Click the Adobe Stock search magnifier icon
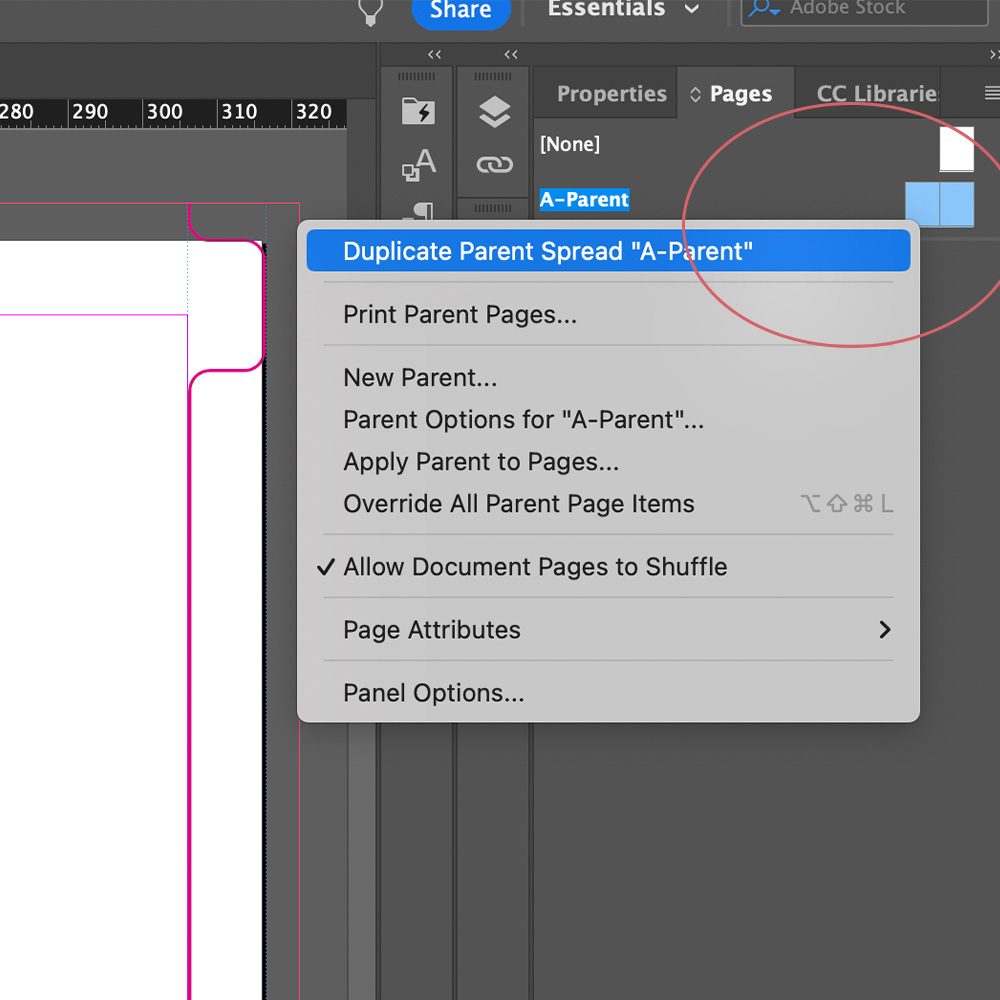Image resolution: width=1000 pixels, height=1000 pixels. (x=764, y=8)
